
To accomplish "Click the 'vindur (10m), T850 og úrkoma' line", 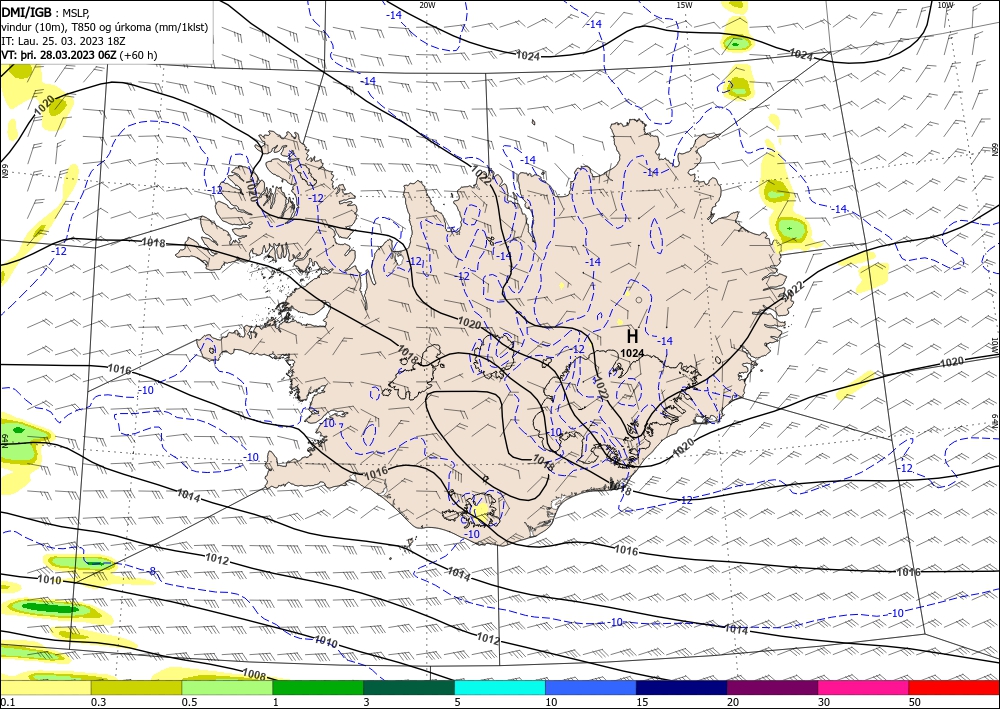I will click(105, 27).
